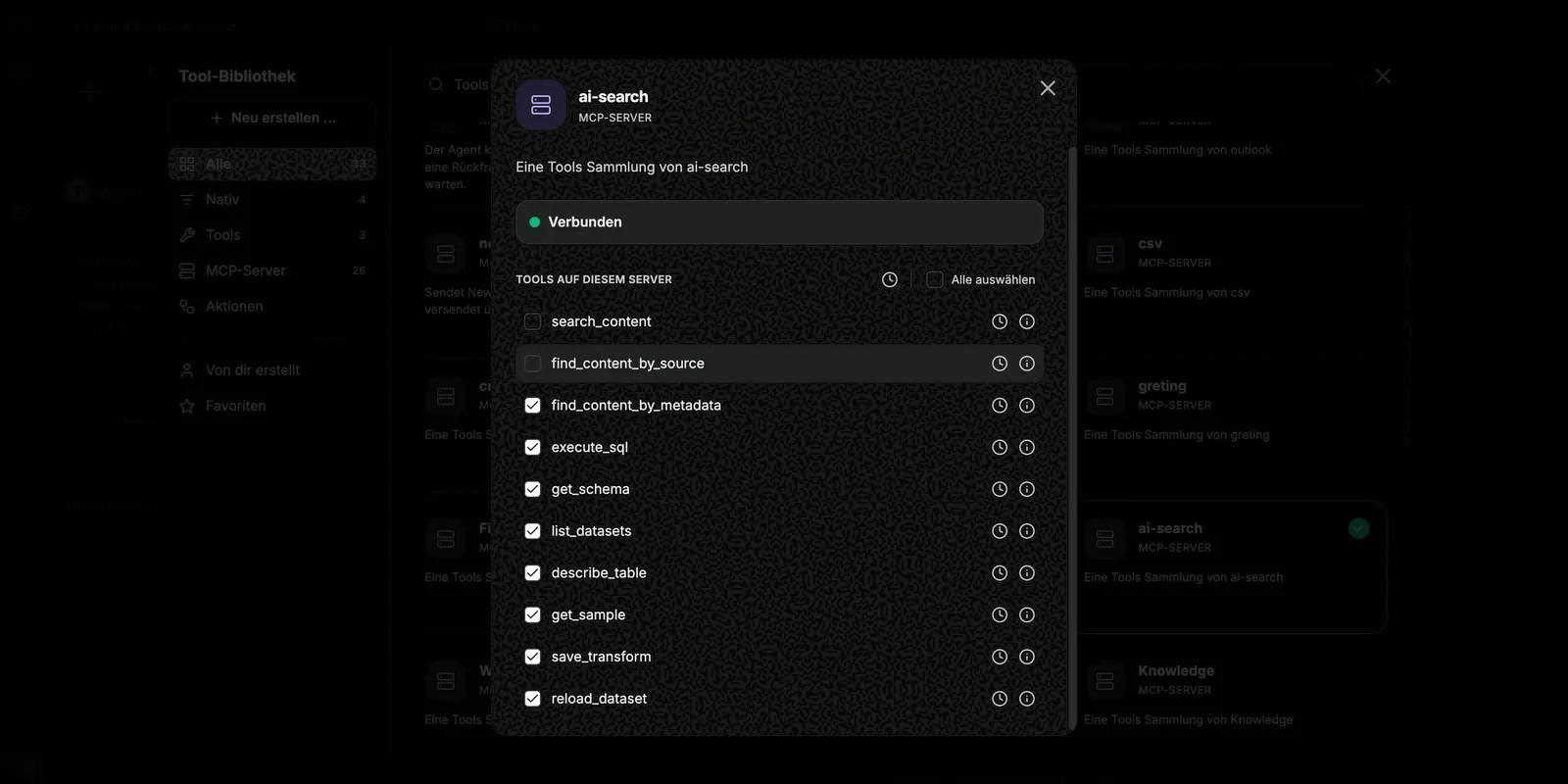The image size is (1568, 784).
Task: Uncheck the save_transform checkbox
Action: coord(533,657)
